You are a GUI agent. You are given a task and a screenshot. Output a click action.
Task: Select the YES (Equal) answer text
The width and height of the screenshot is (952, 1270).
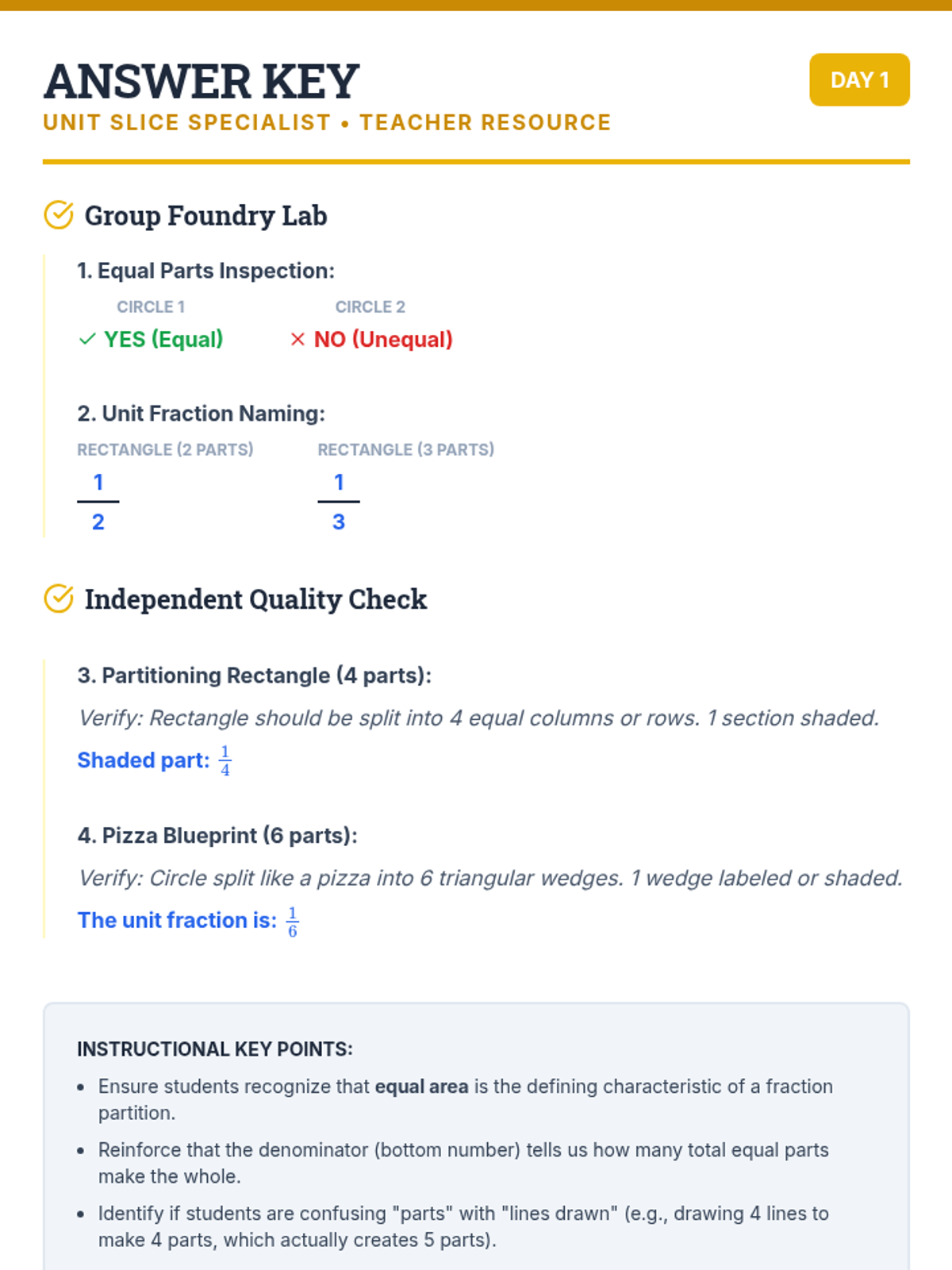(163, 340)
